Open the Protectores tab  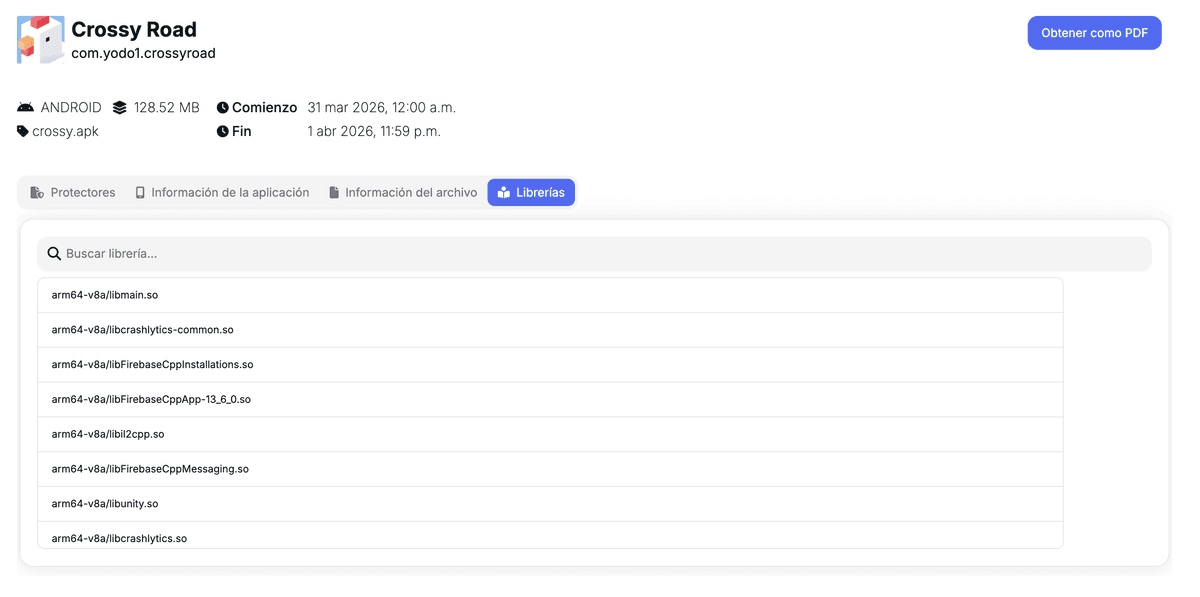pos(73,193)
